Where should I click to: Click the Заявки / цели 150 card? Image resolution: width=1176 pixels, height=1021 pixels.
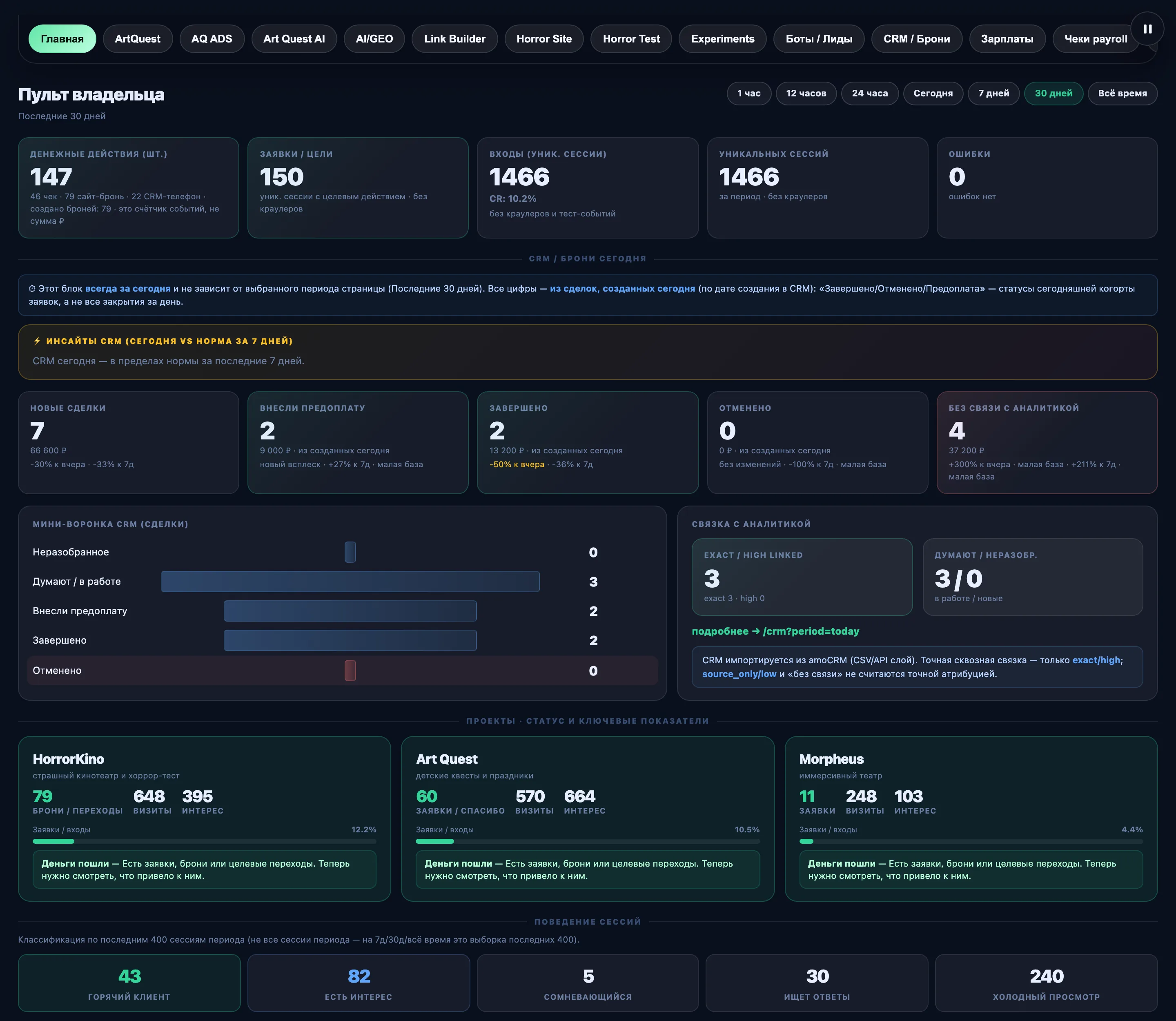point(358,187)
